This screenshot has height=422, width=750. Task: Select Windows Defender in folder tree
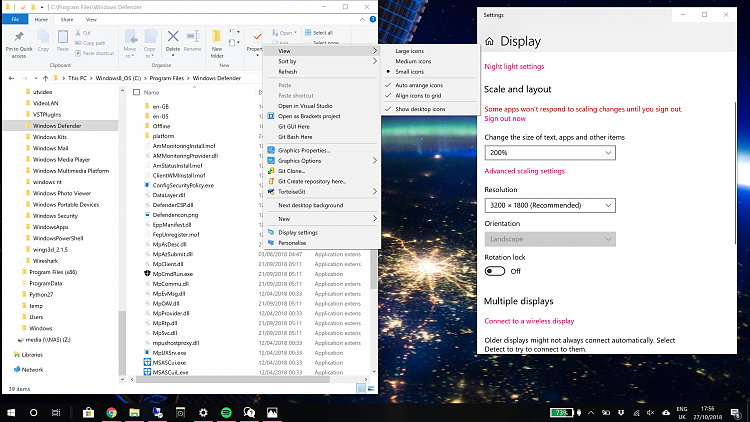pyautogui.click(x=57, y=126)
